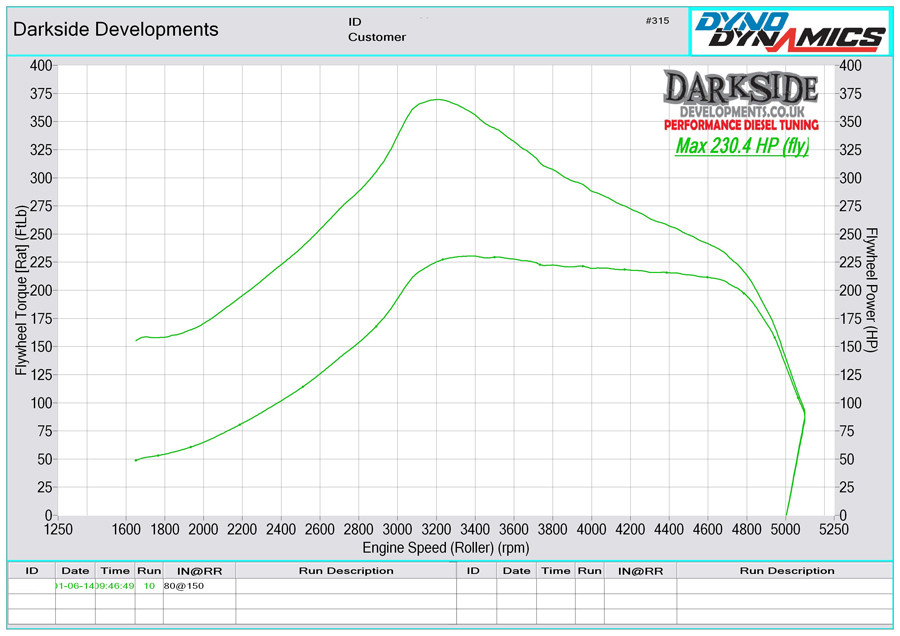Click the 'Flywheel Torque [Rat] (FtLb)' axis label

point(21,290)
